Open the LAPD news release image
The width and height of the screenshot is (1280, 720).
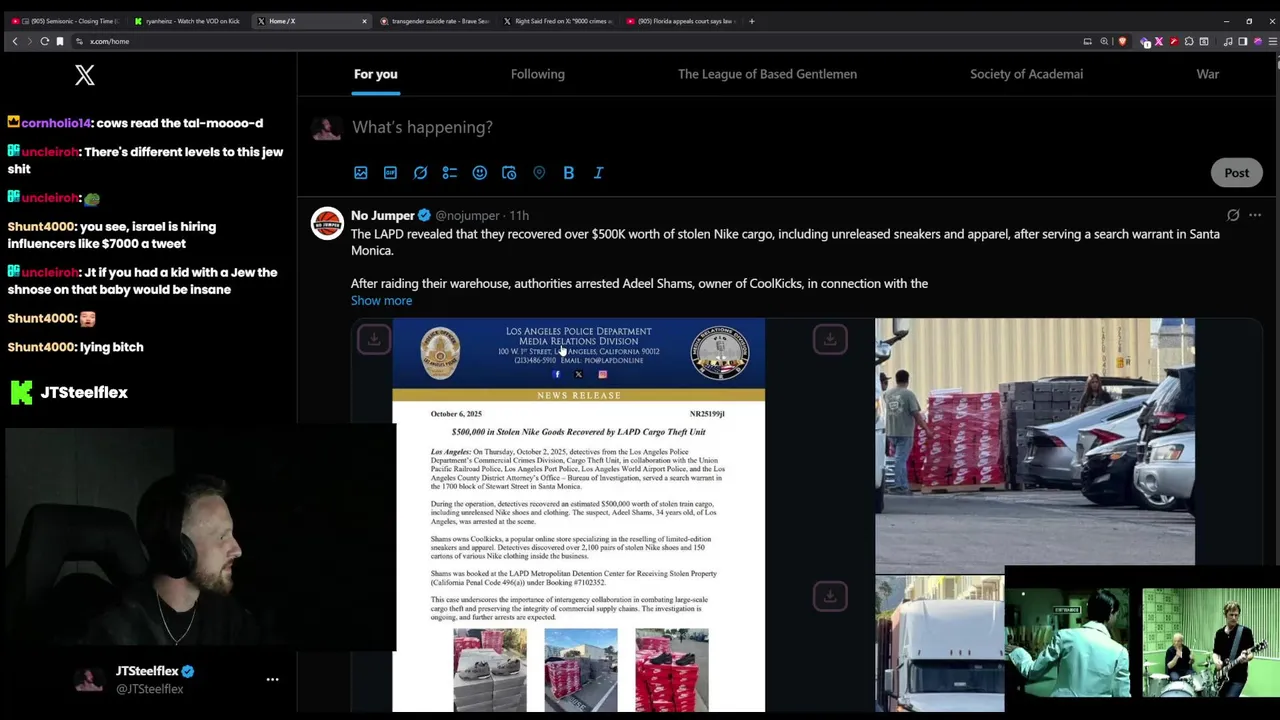coord(579,515)
